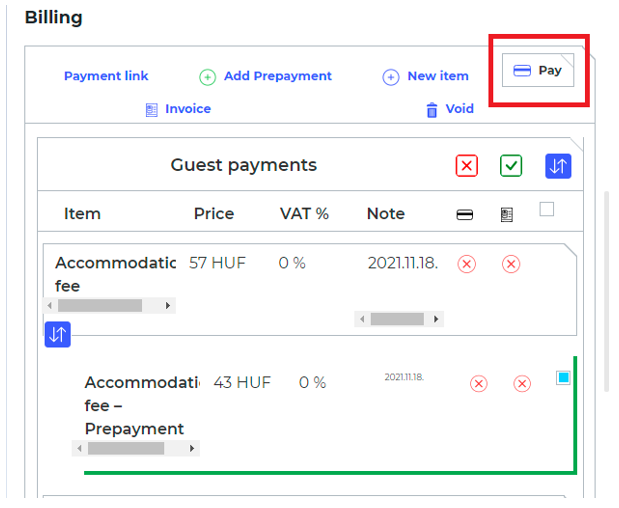The image size is (619, 508).
Task: Click the green checkmark icon in Guest payments header
Action: [x=511, y=166]
